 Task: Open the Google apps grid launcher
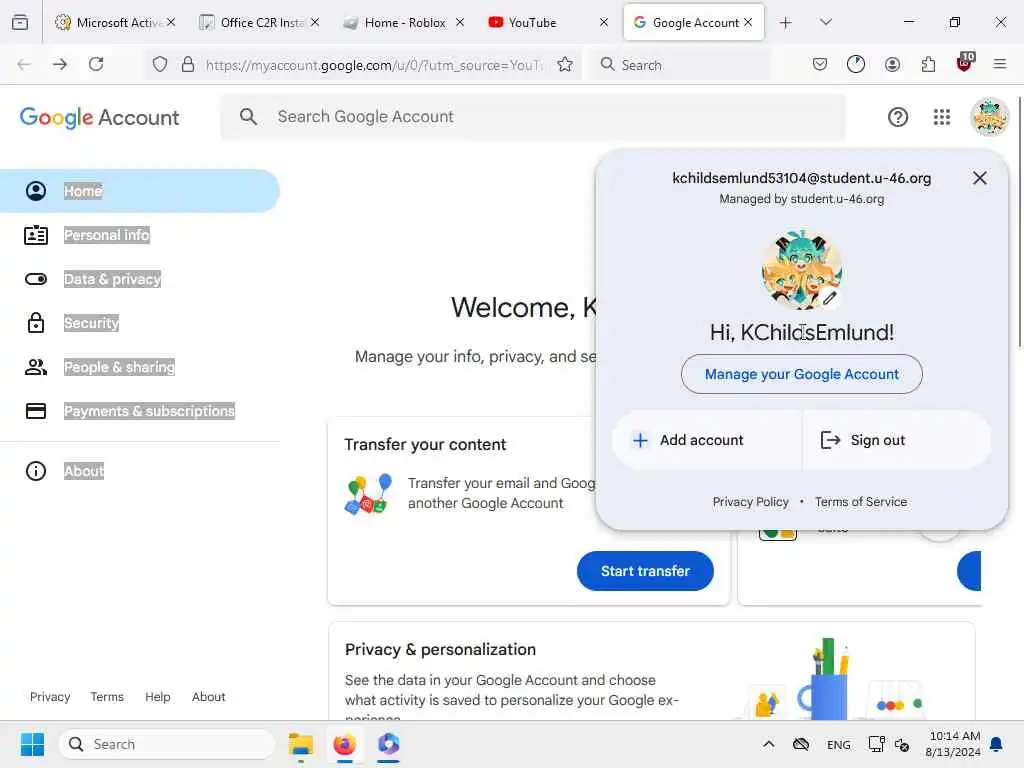(942, 117)
